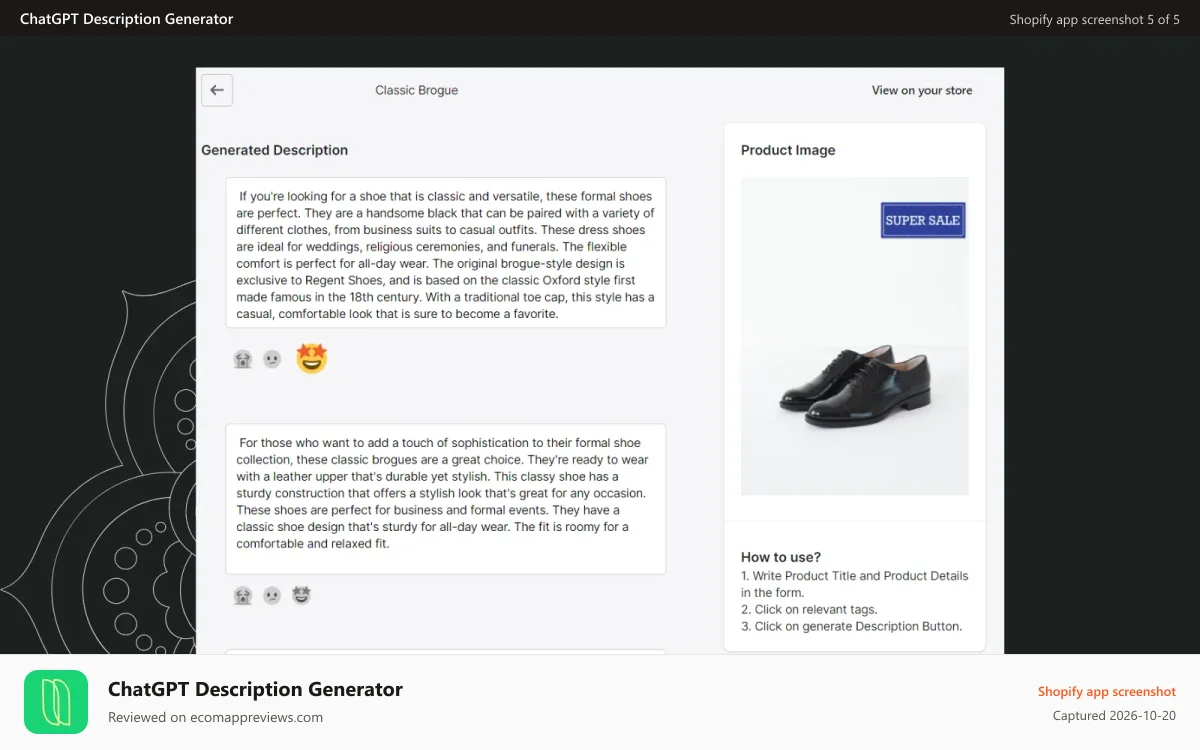
Task: Rate second description with neutral face emoji
Action: [272, 595]
